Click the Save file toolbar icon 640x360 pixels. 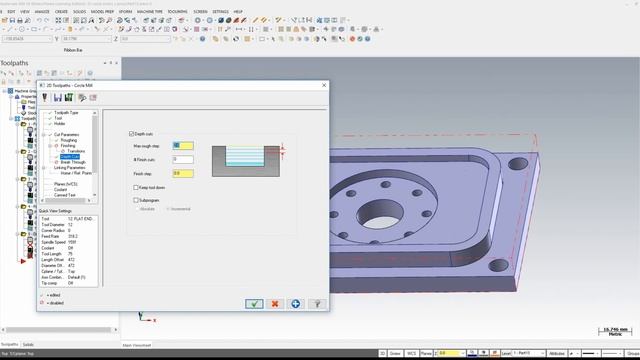pyautogui.click(x=12, y=20)
